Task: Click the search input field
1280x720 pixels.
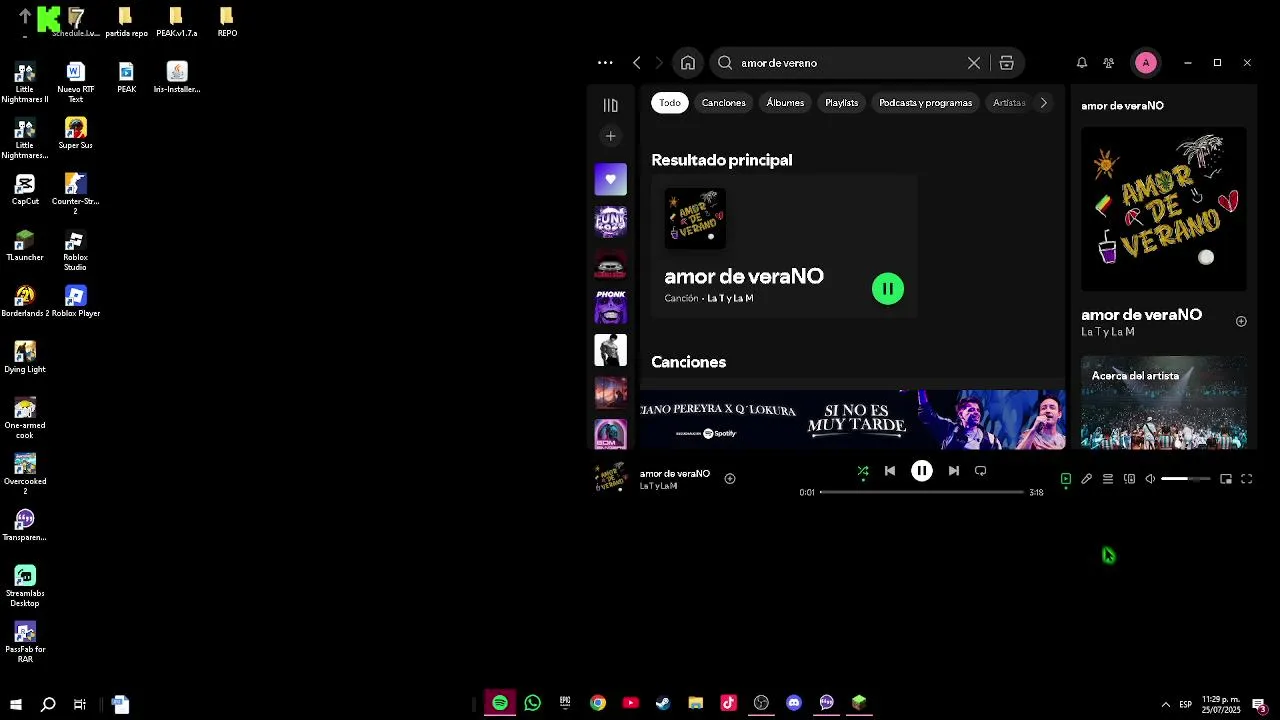Action: 850,63
